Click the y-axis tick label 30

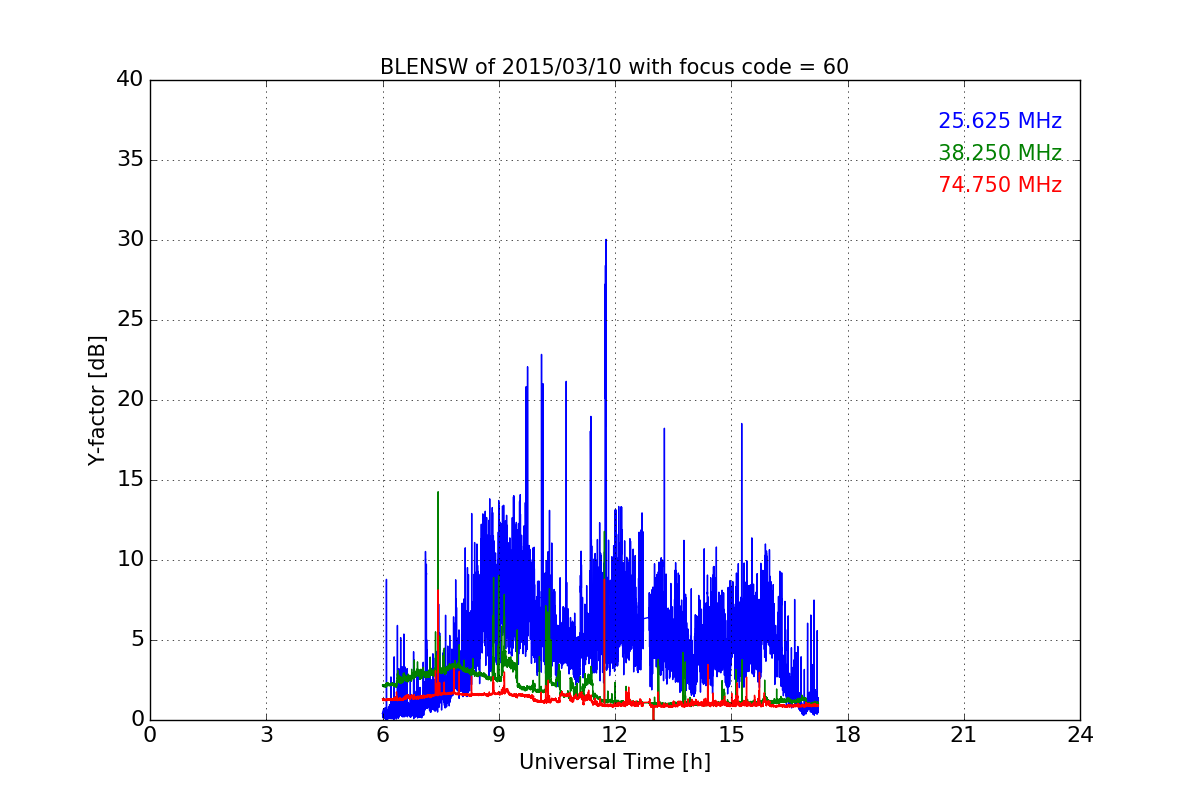click(x=130, y=239)
